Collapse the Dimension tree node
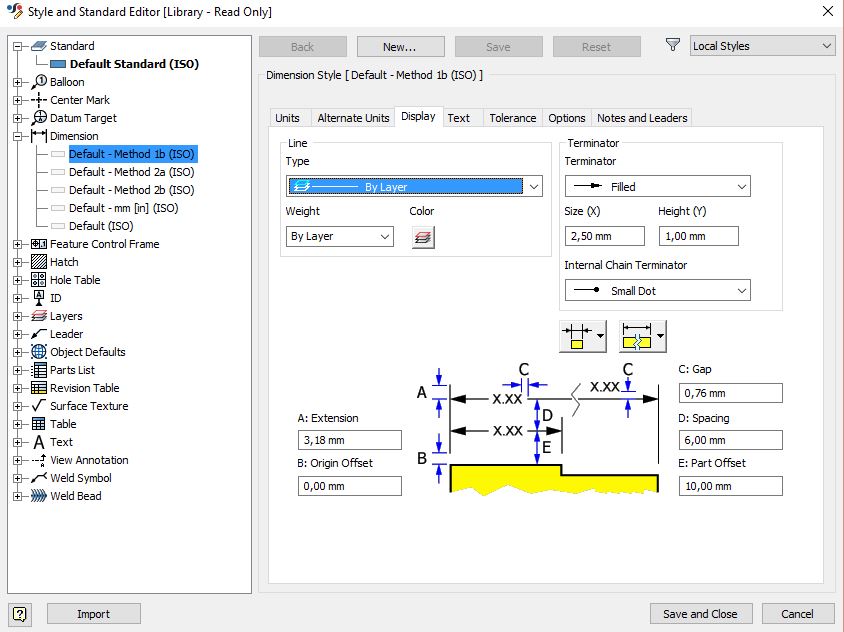This screenshot has width=844, height=632. (x=17, y=136)
